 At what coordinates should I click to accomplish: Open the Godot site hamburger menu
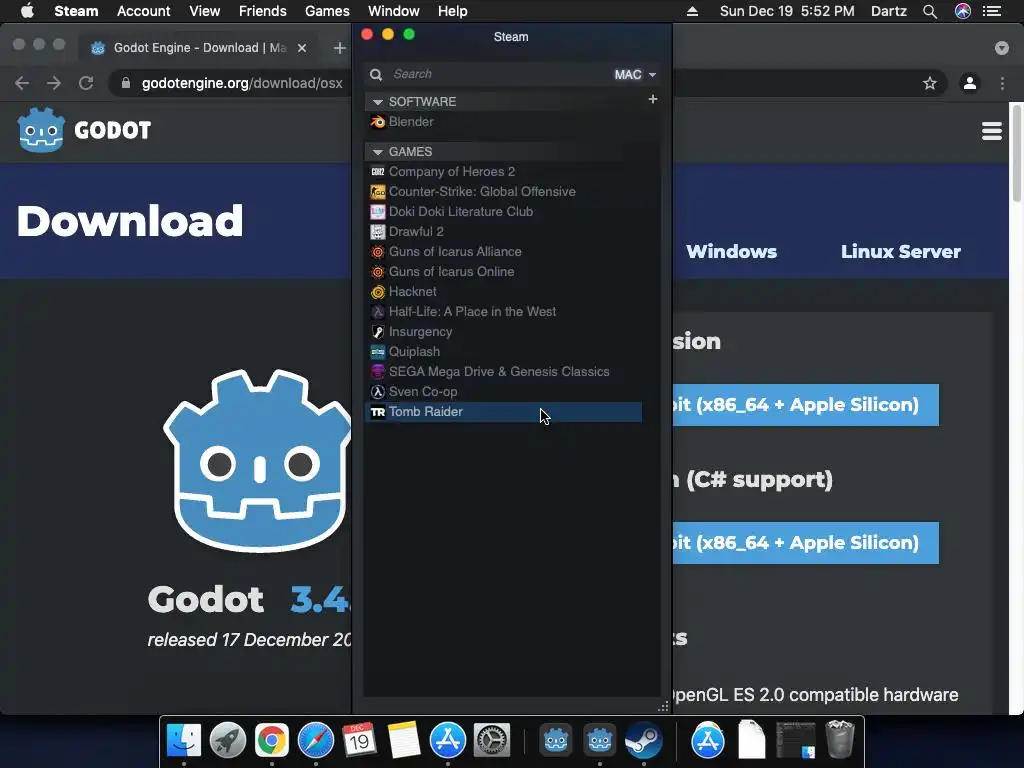tap(991, 131)
